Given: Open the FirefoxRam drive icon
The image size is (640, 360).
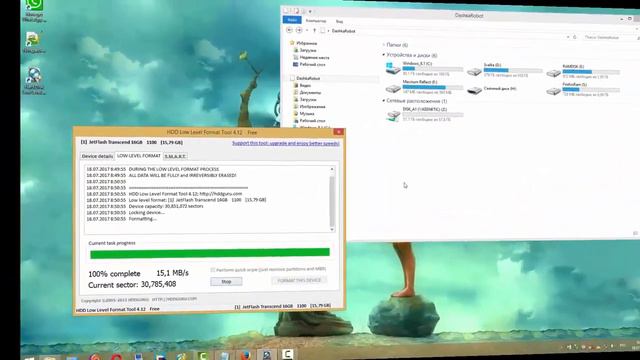Looking at the screenshot, I should [x=553, y=91].
